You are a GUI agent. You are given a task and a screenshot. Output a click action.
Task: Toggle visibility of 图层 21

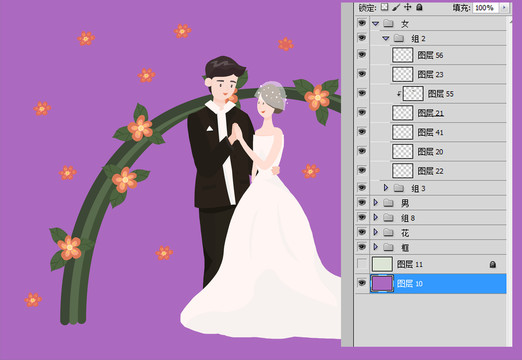pos(362,112)
